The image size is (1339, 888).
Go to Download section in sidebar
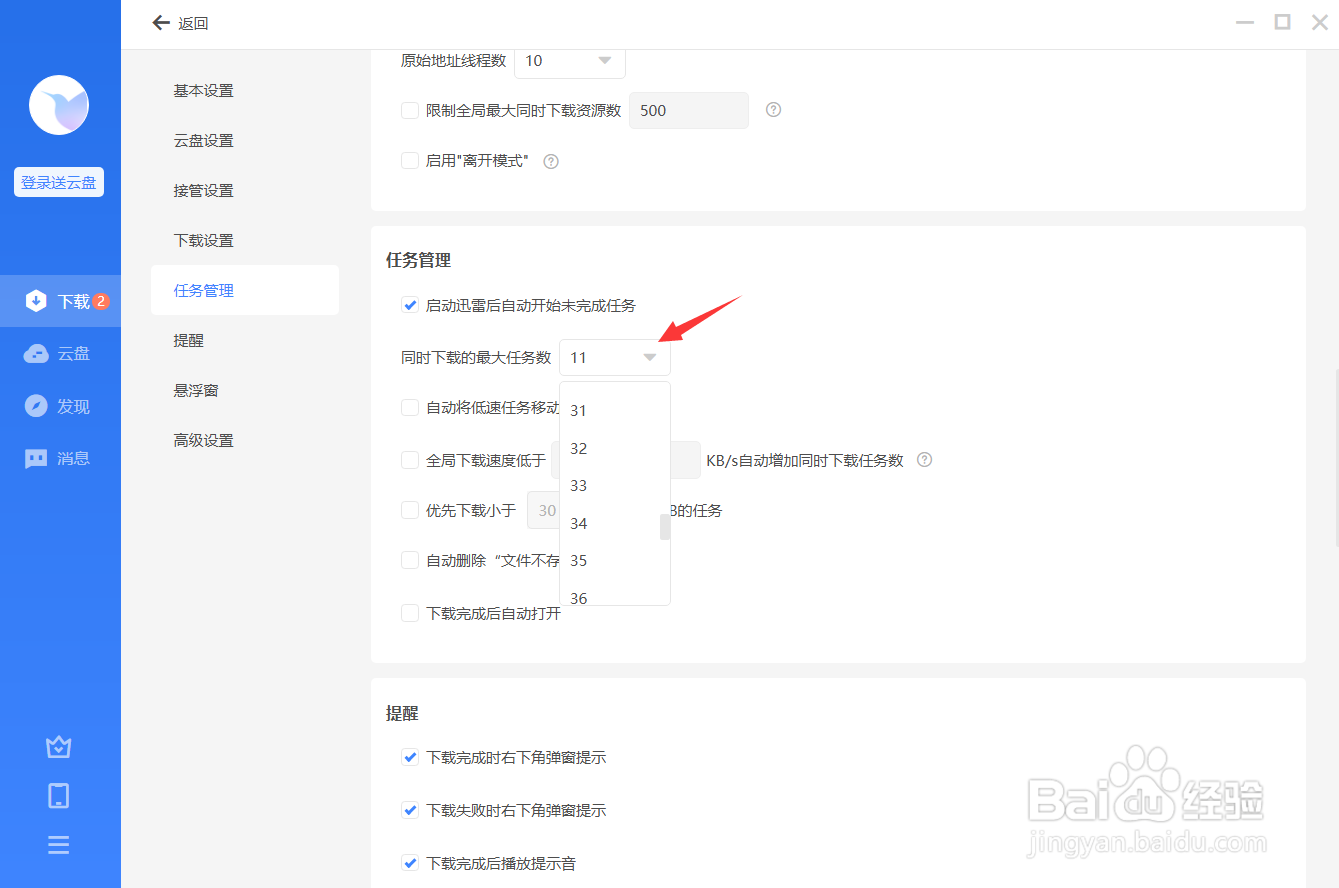point(60,301)
